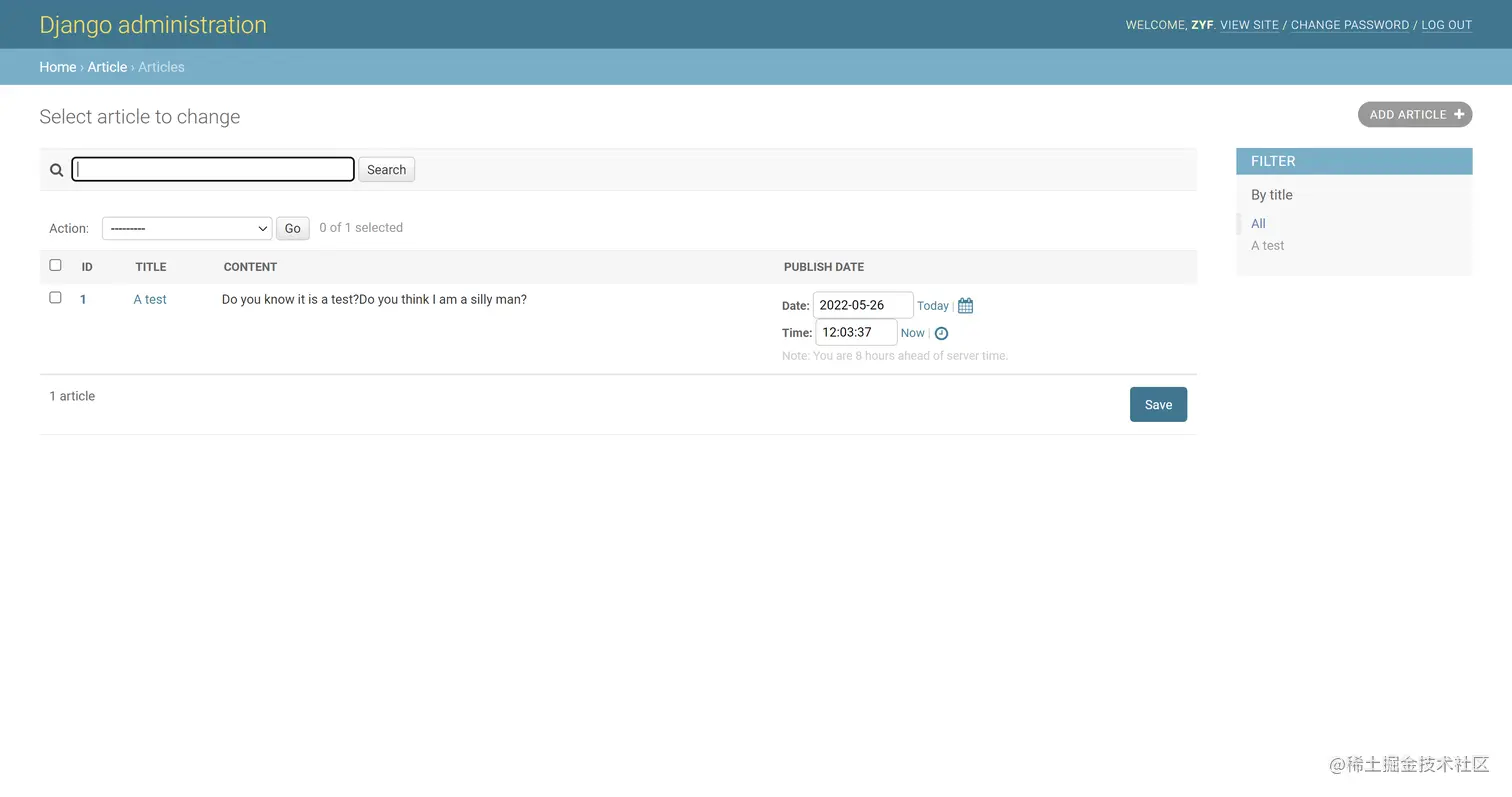This screenshot has width=1512, height=797.
Task: Sort by CONTENT column header
Action: click(x=250, y=267)
